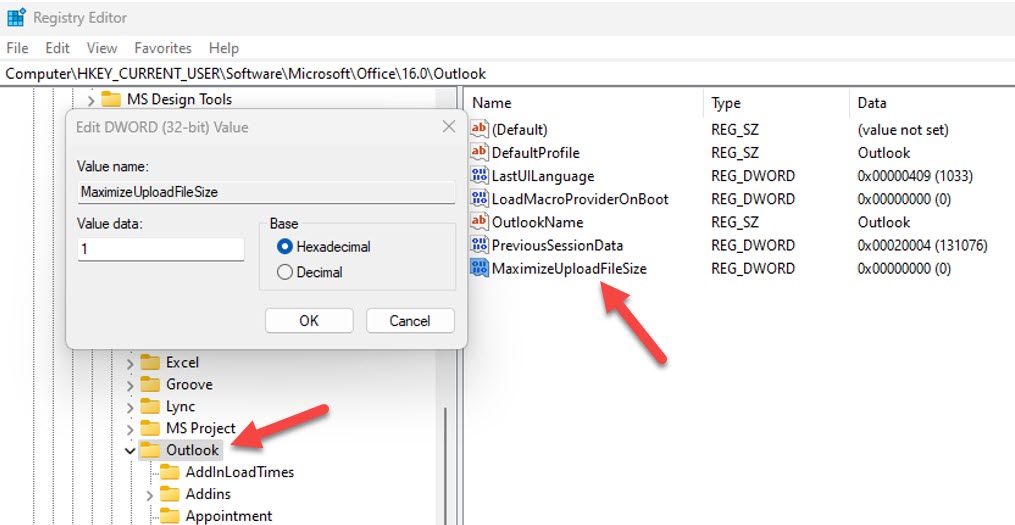The height and width of the screenshot is (525, 1015).
Task: Select the Hexadecimal base option
Action: (284, 247)
